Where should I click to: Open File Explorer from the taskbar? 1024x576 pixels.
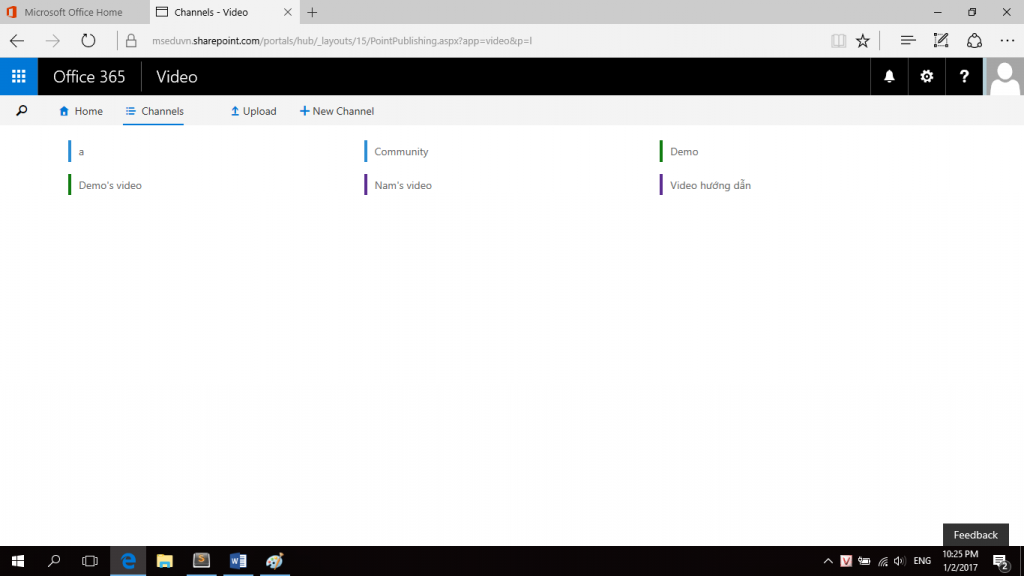pos(165,561)
